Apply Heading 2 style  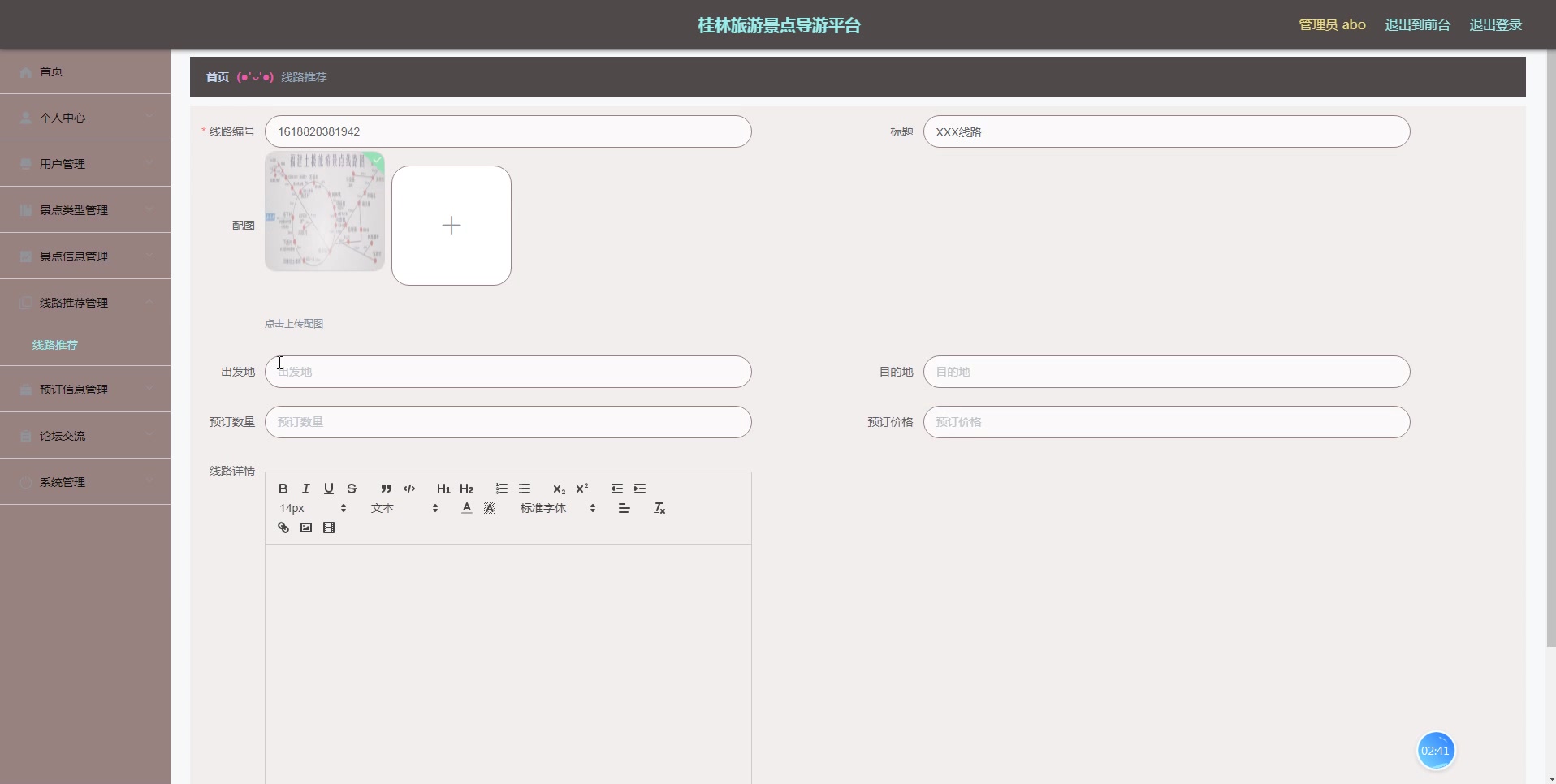pos(466,489)
